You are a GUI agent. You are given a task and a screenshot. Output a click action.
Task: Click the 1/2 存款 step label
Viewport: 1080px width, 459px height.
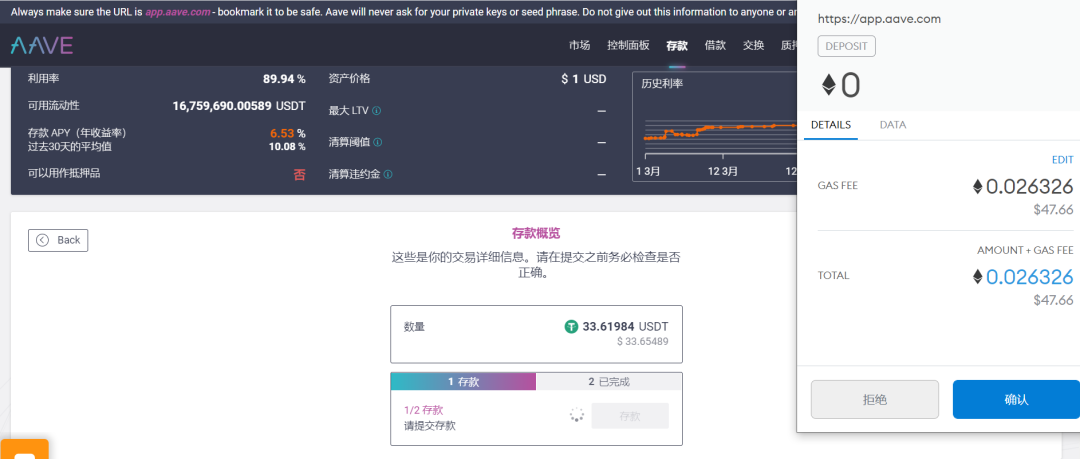click(424, 410)
